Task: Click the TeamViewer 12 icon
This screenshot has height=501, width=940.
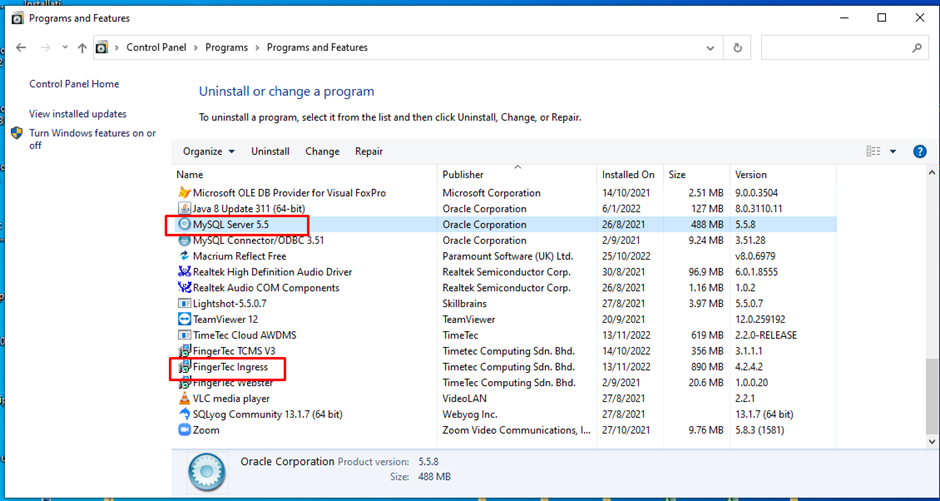Action: point(184,319)
